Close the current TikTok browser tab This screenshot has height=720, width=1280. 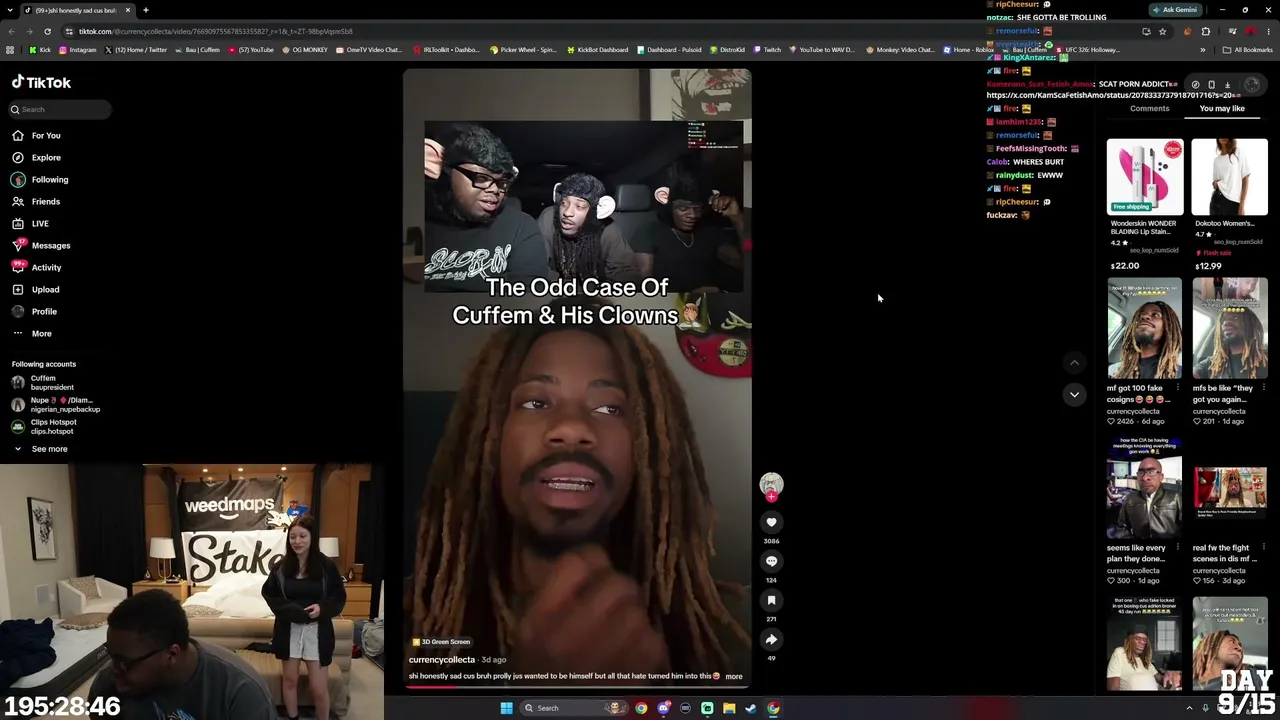[128, 10]
